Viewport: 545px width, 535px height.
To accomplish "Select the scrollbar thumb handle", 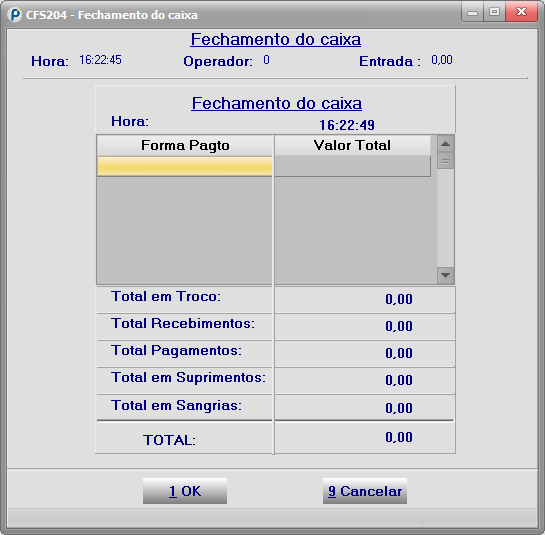I will coord(445,161).
